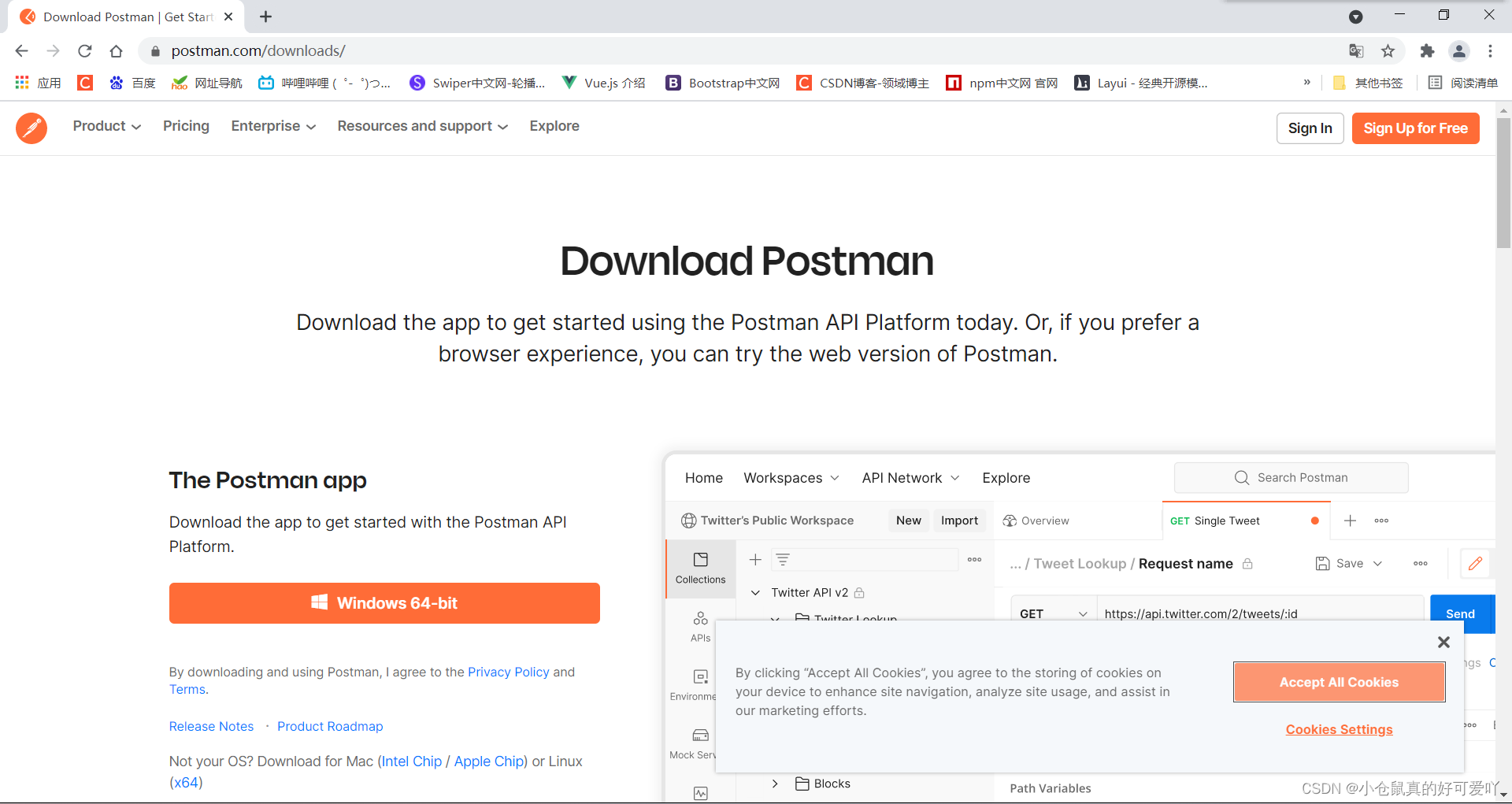The width and height of the screenshot is (1512, 804).
Task: Open the Terms link
Action: pos(187,689)
